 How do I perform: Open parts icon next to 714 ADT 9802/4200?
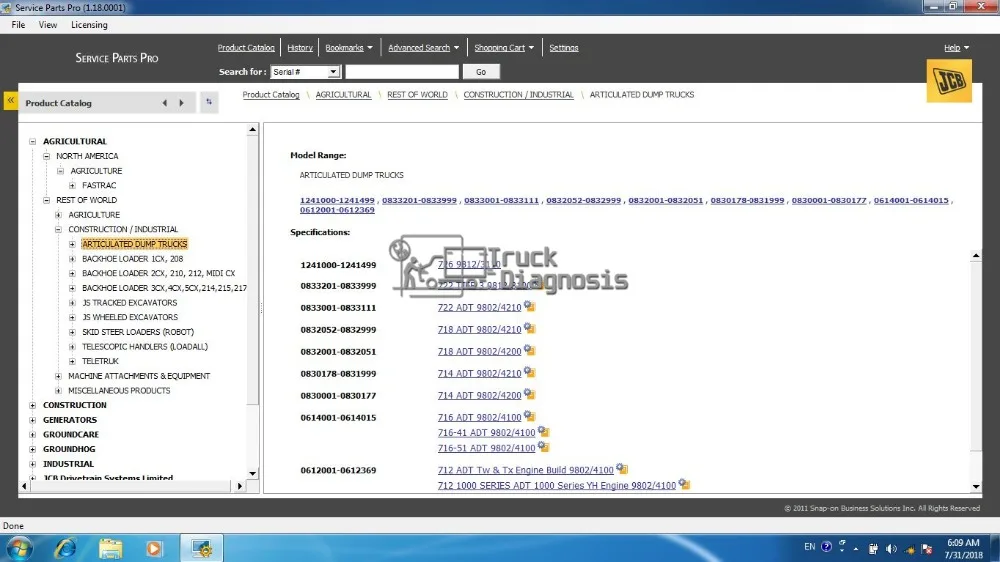(x=529, y=394)
